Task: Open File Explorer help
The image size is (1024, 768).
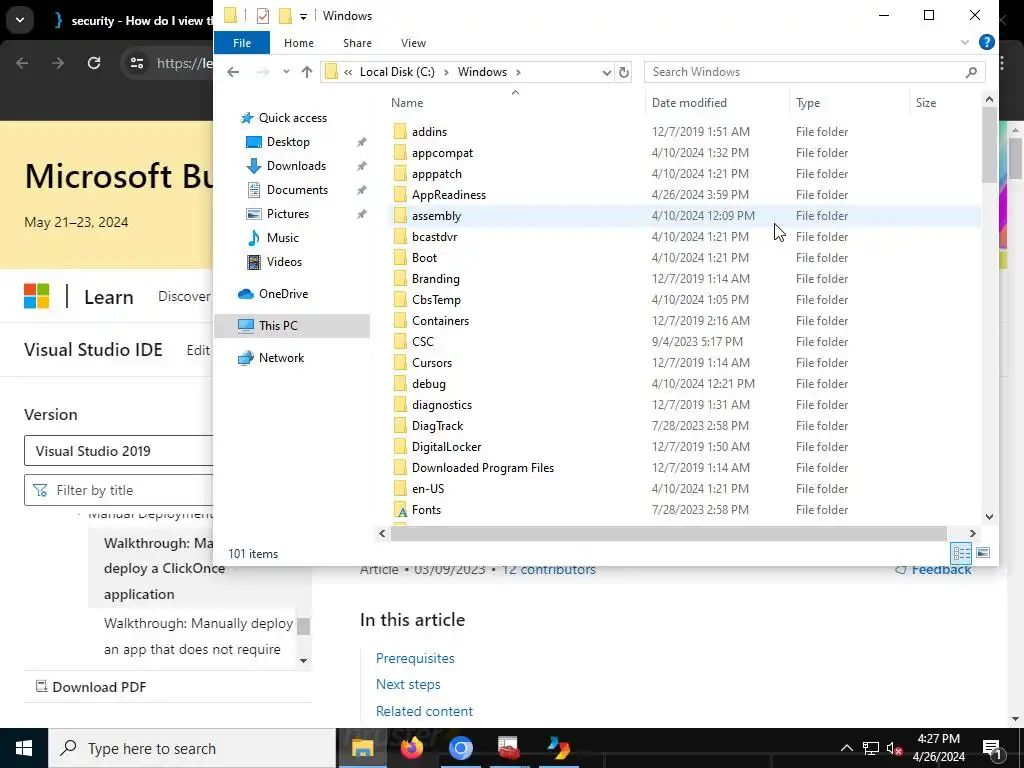Action: 986,42
